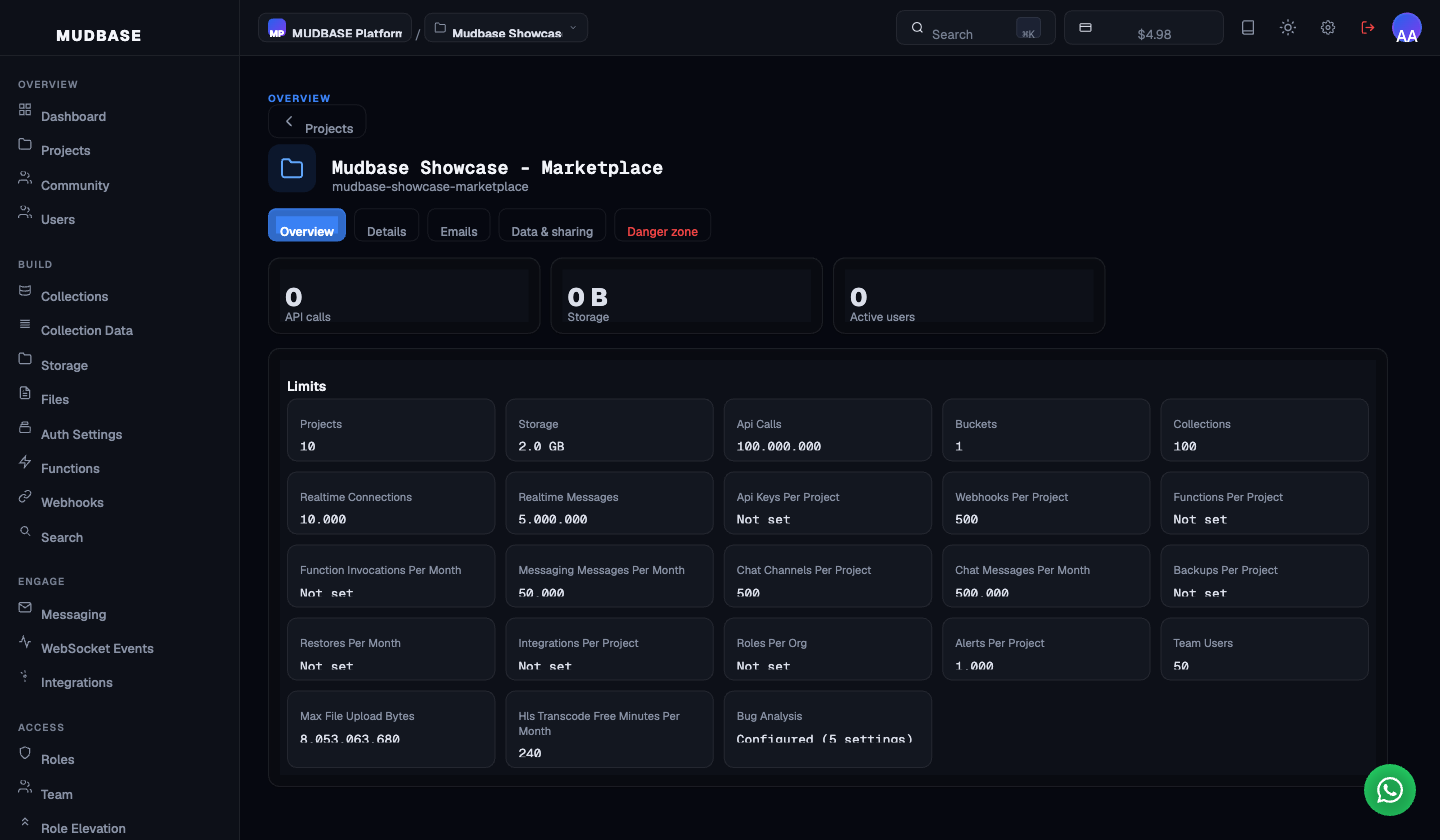The height and width of the screenshot is (840, 1440).
Task: Click the project folder icon tile
Action: coord(292,168)
